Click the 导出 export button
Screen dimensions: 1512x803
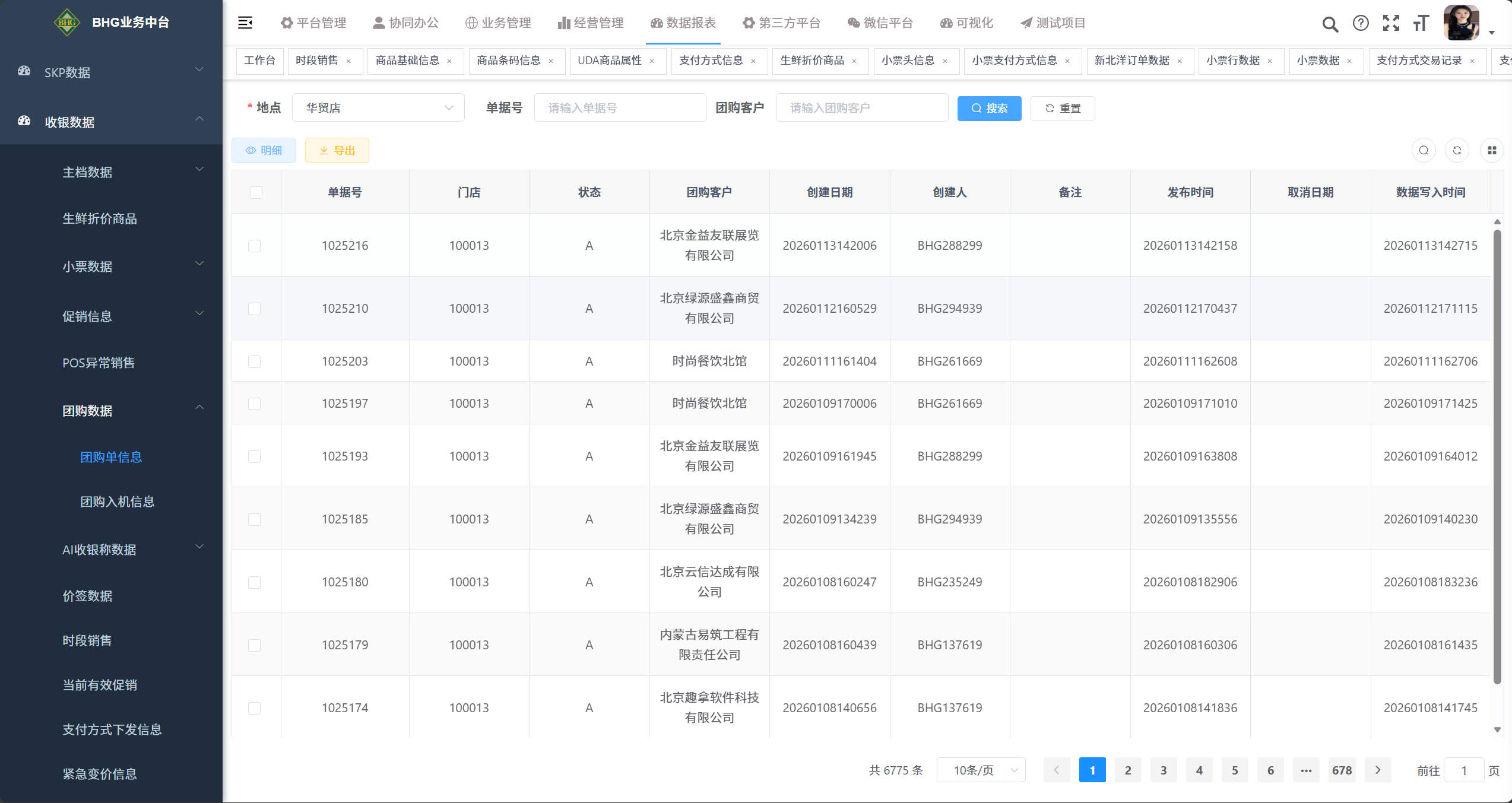pos(337,150)
